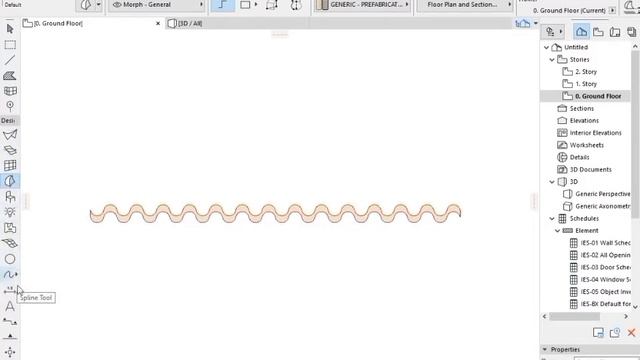Viewport: 640px width, 360px height.
Task: Select Interior Elevations in Navigator
Action: (596, 133)
